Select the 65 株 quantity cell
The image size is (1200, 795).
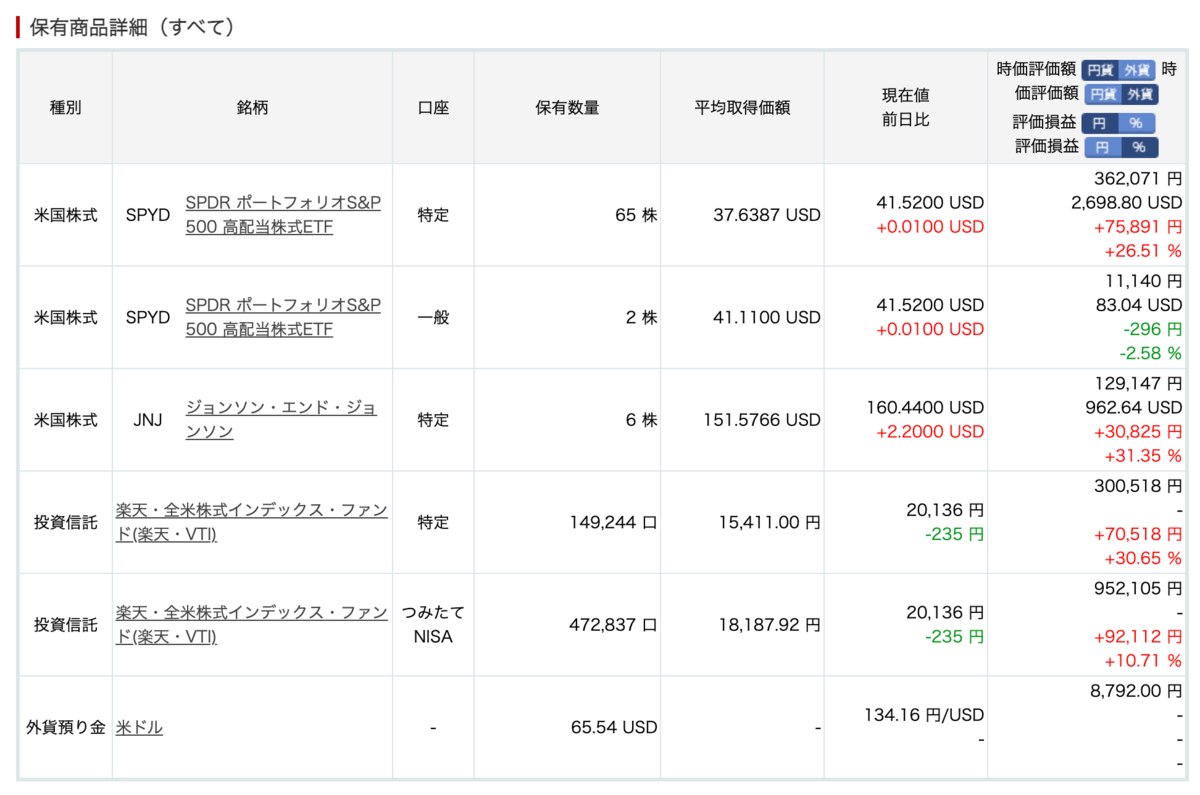[567, 215]
